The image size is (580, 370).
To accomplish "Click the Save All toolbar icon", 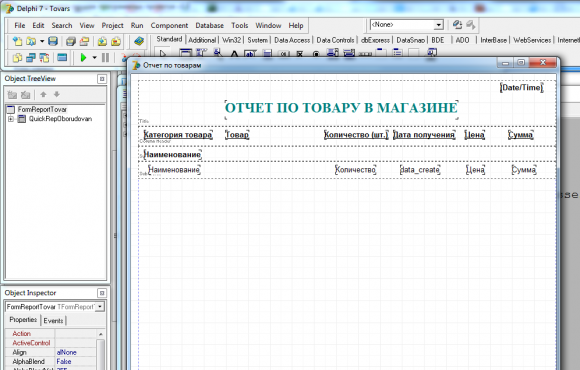I will point(71,41).
